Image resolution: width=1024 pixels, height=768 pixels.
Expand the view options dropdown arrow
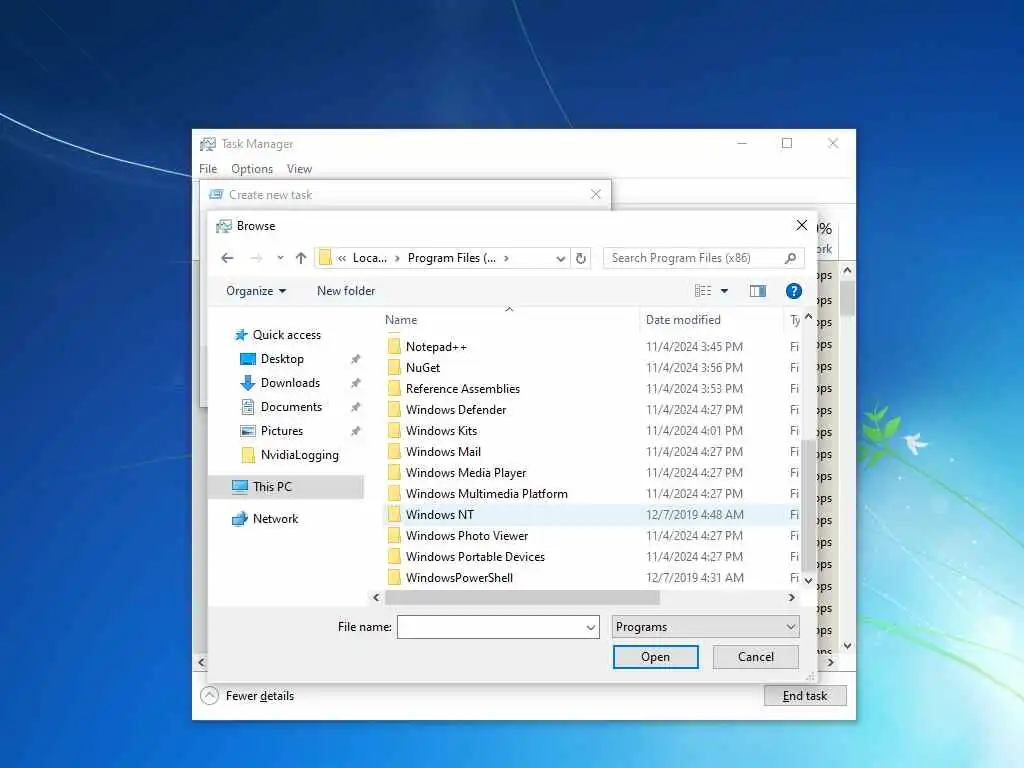(x=724, y=291)
